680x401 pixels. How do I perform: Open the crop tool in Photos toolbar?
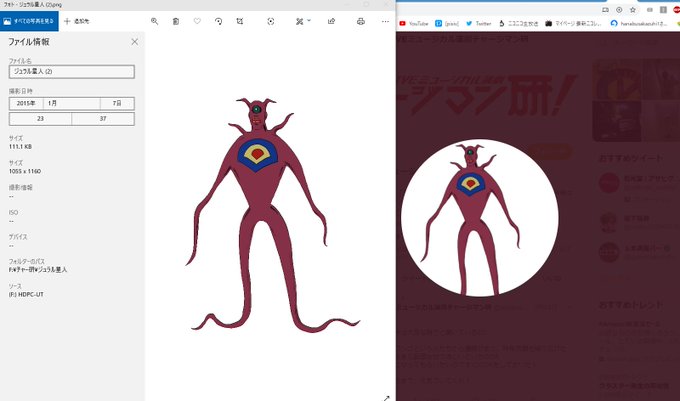[240, 21]
